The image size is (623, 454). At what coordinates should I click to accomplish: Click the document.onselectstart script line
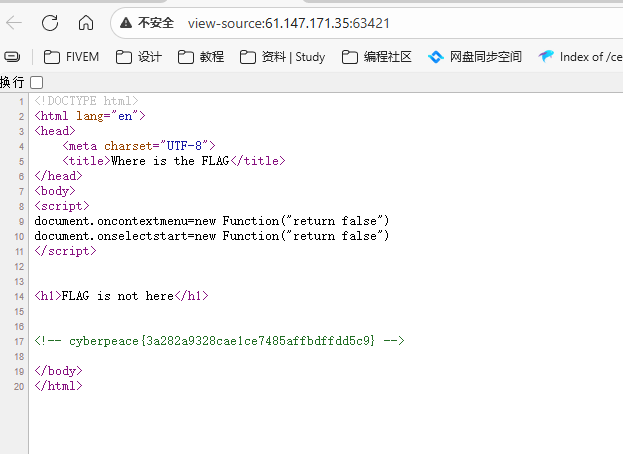[x=211, y=236]
